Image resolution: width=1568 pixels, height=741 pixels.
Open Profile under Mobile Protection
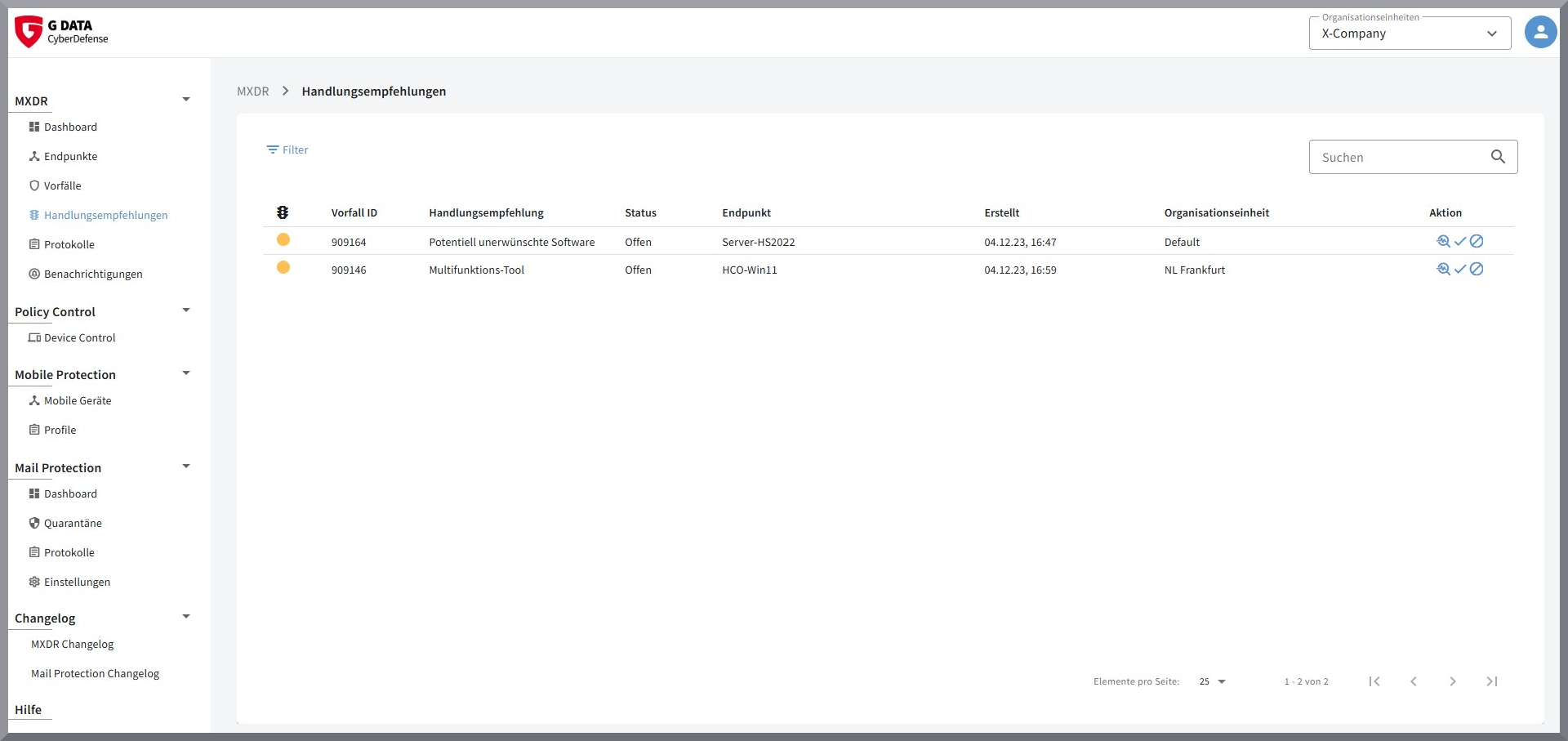[x=52, y=430]
